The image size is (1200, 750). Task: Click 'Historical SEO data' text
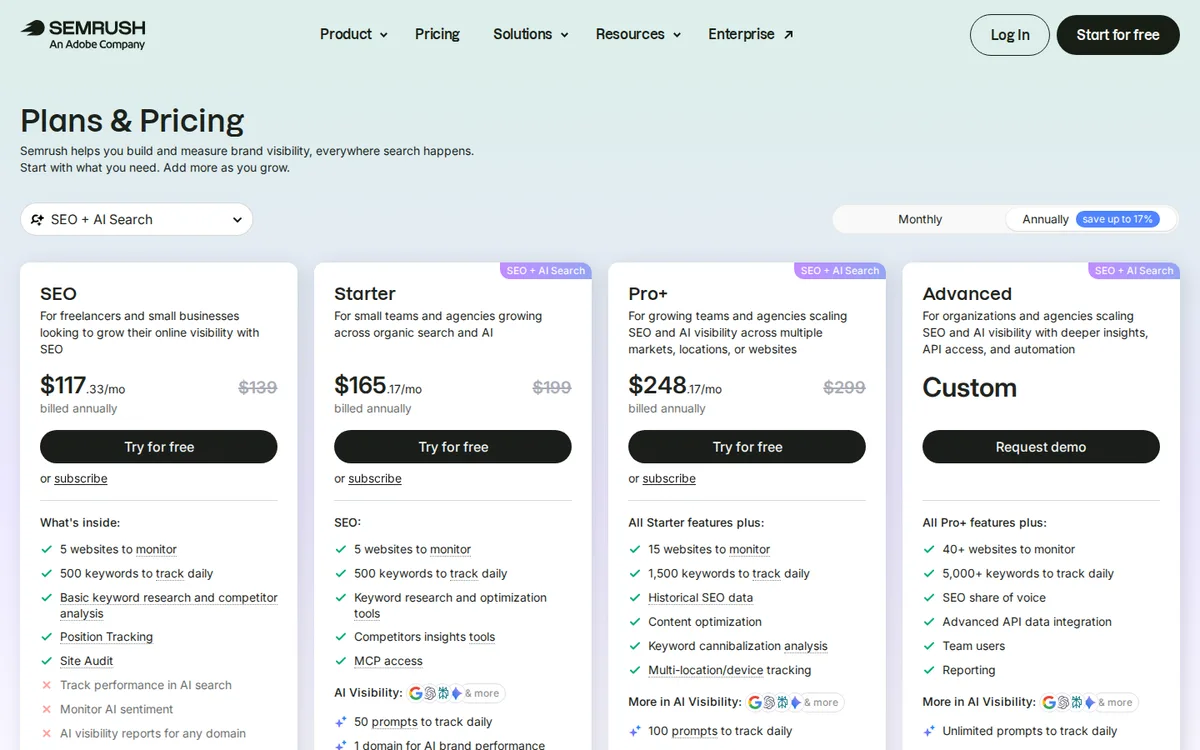tap(700, 598)
